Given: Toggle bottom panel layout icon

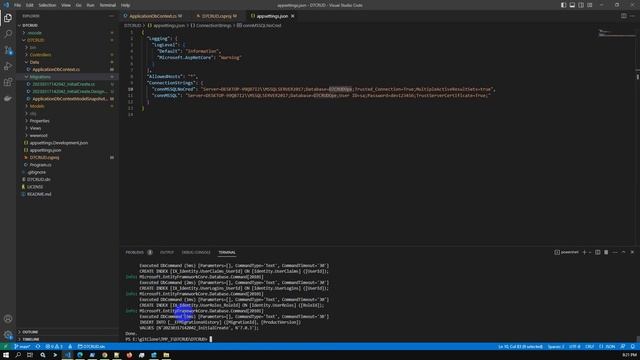Looking at the screenshot, I should pyautogui.click(x=572, y=5).
